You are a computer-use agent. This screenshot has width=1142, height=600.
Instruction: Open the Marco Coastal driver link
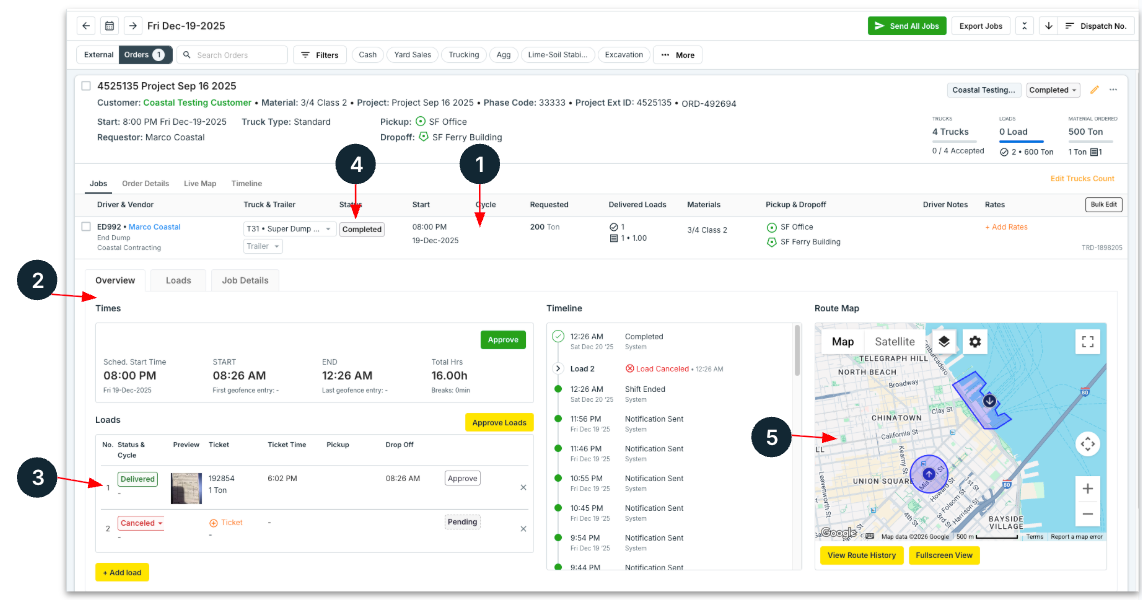pos(154,227)
